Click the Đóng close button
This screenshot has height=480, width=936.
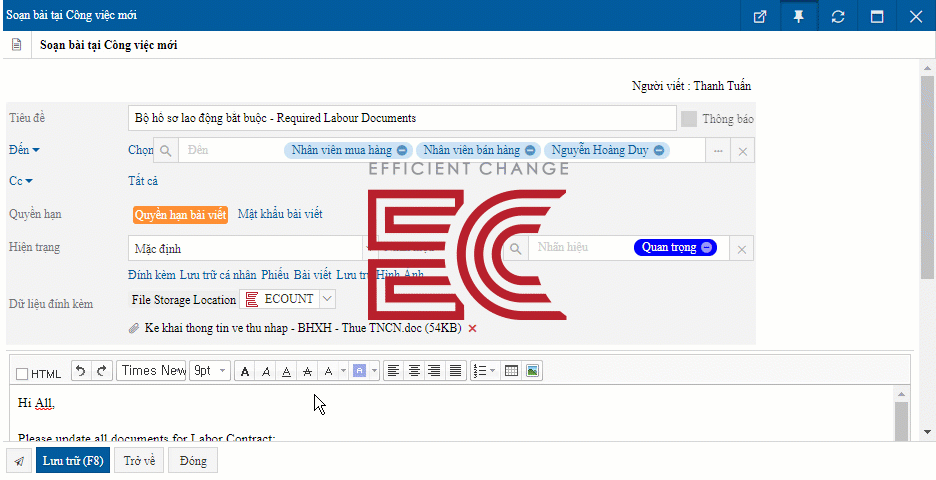click(193, 461)
